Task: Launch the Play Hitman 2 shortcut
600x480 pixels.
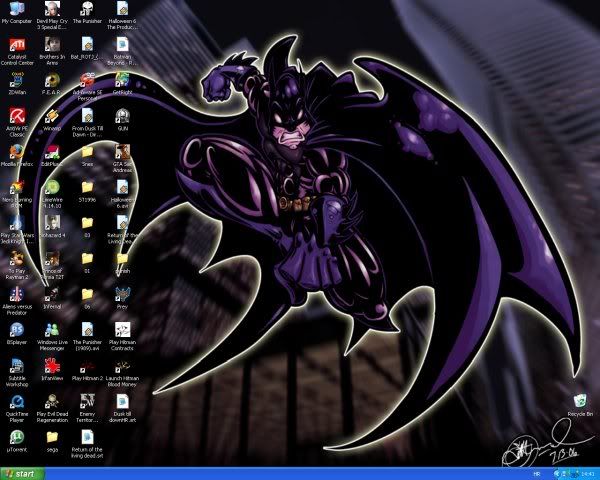Action: (87, 369)
